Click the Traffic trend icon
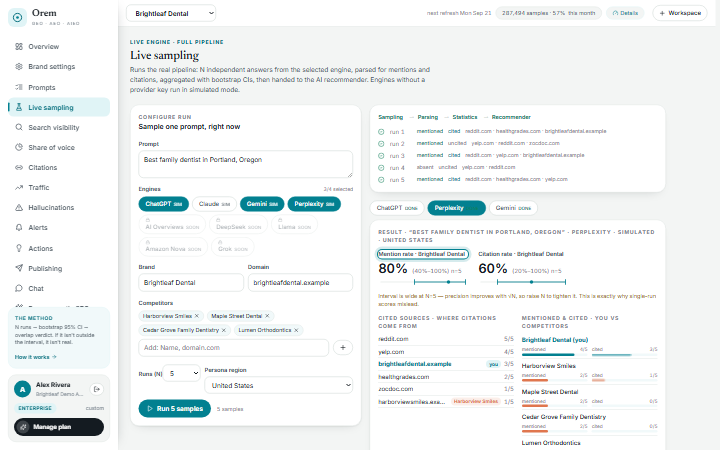The width and height of the screenshot is (720, 450). point(19,187)
